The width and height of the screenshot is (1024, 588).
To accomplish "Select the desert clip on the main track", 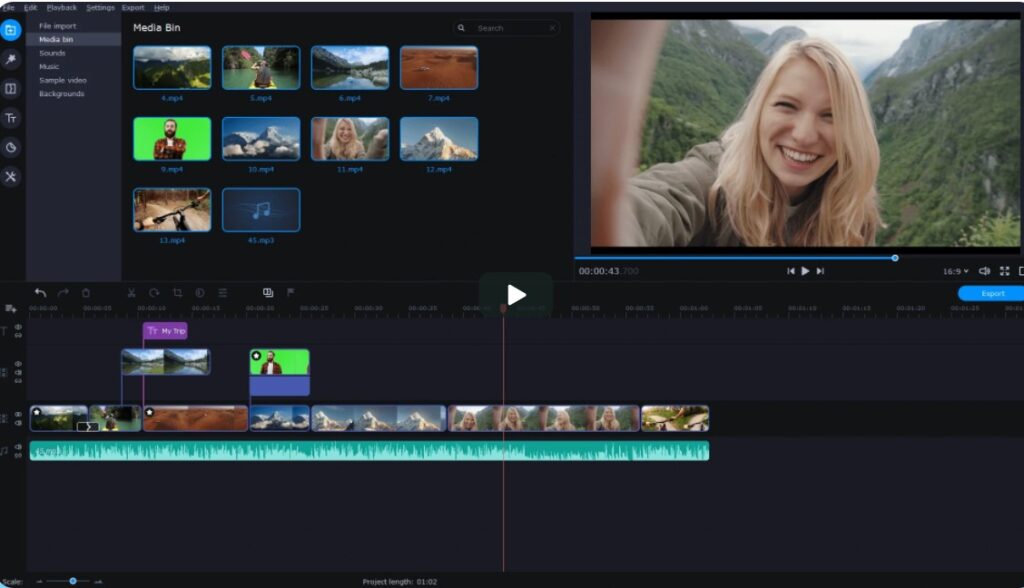I will click(195, 419).
